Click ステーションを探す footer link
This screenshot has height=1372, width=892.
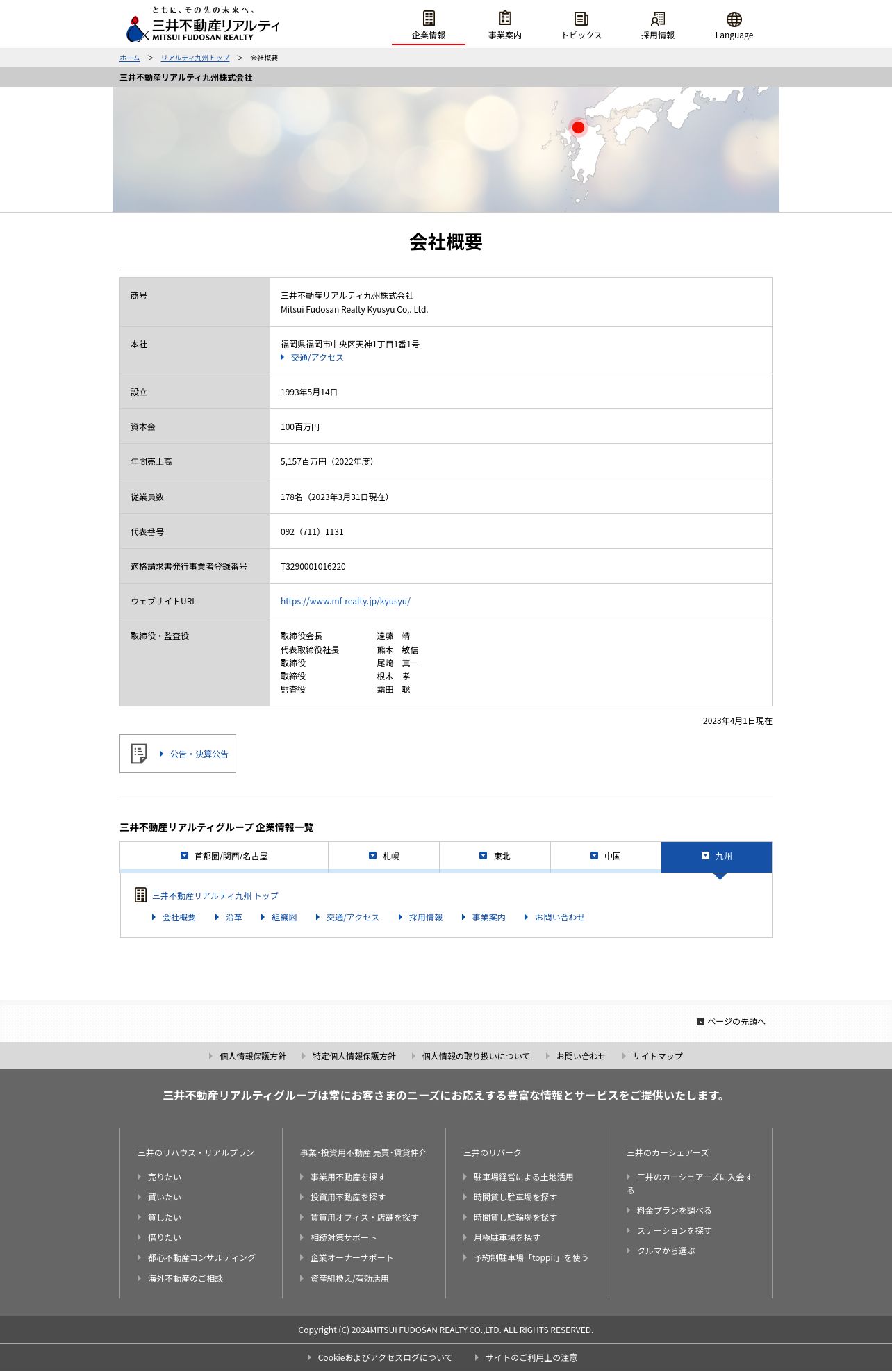[675, 1230]
